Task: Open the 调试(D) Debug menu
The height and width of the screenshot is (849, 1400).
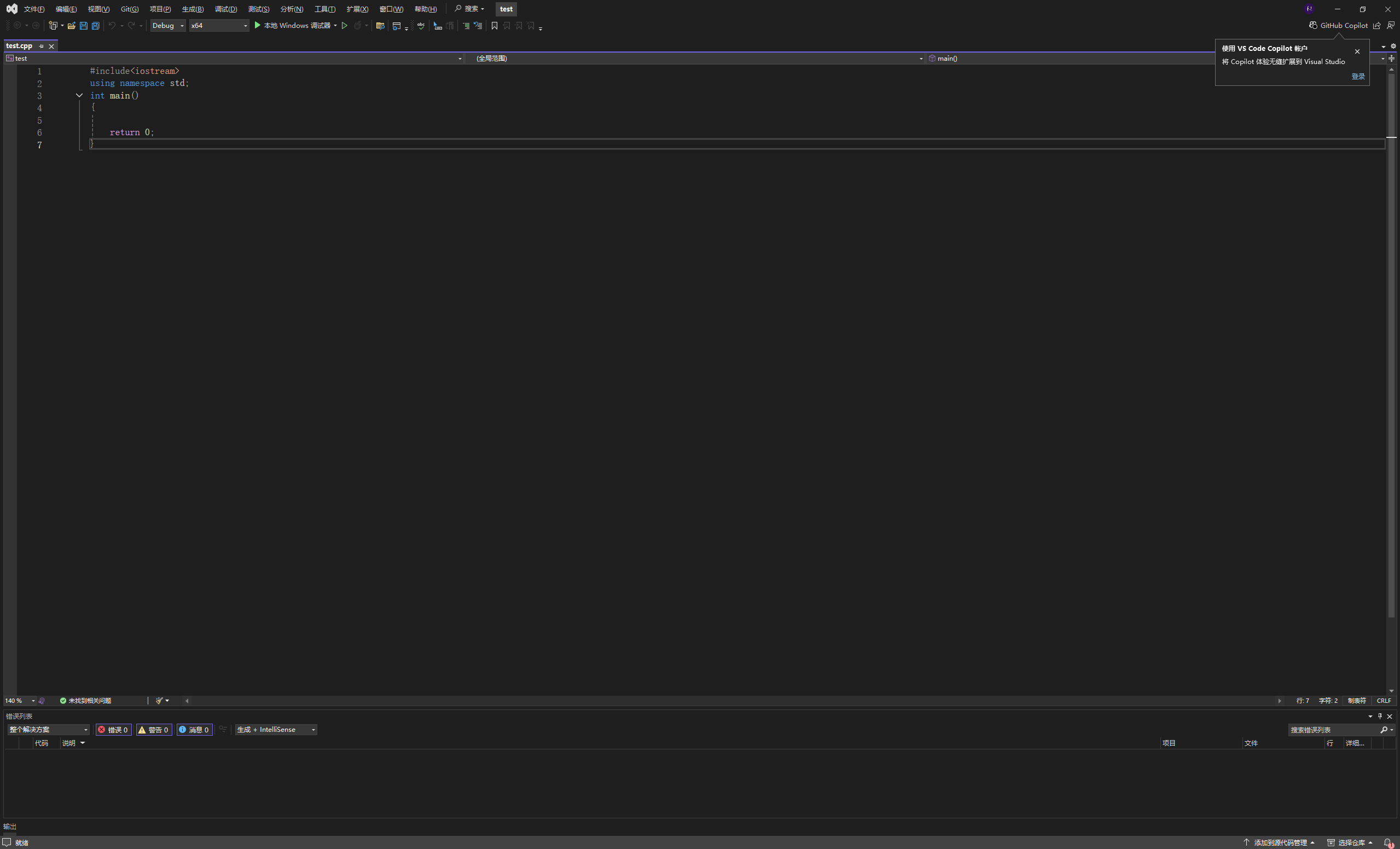Action: click(225, 9)
